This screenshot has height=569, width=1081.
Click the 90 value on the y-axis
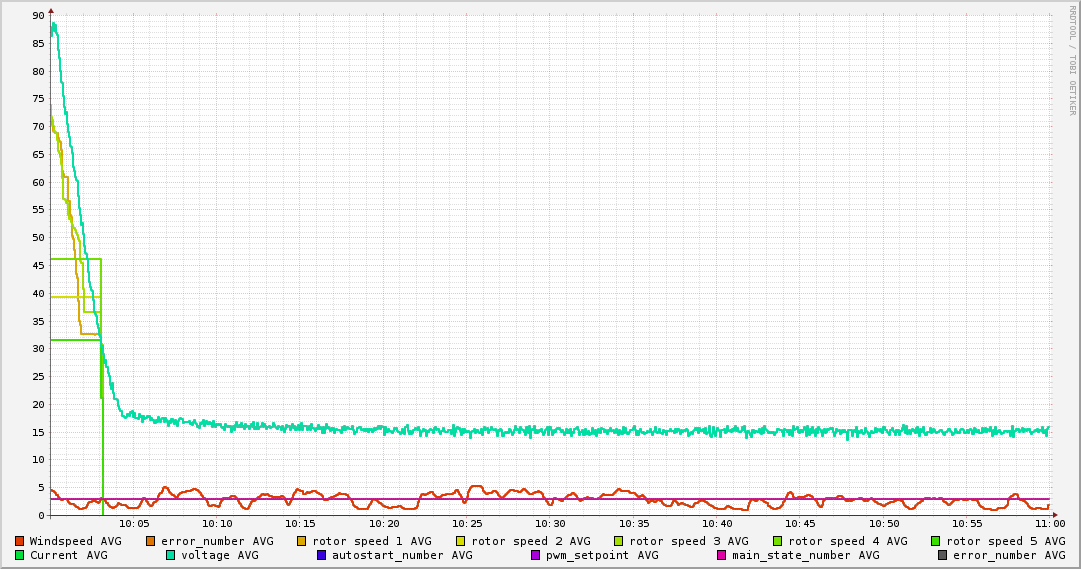38,16
